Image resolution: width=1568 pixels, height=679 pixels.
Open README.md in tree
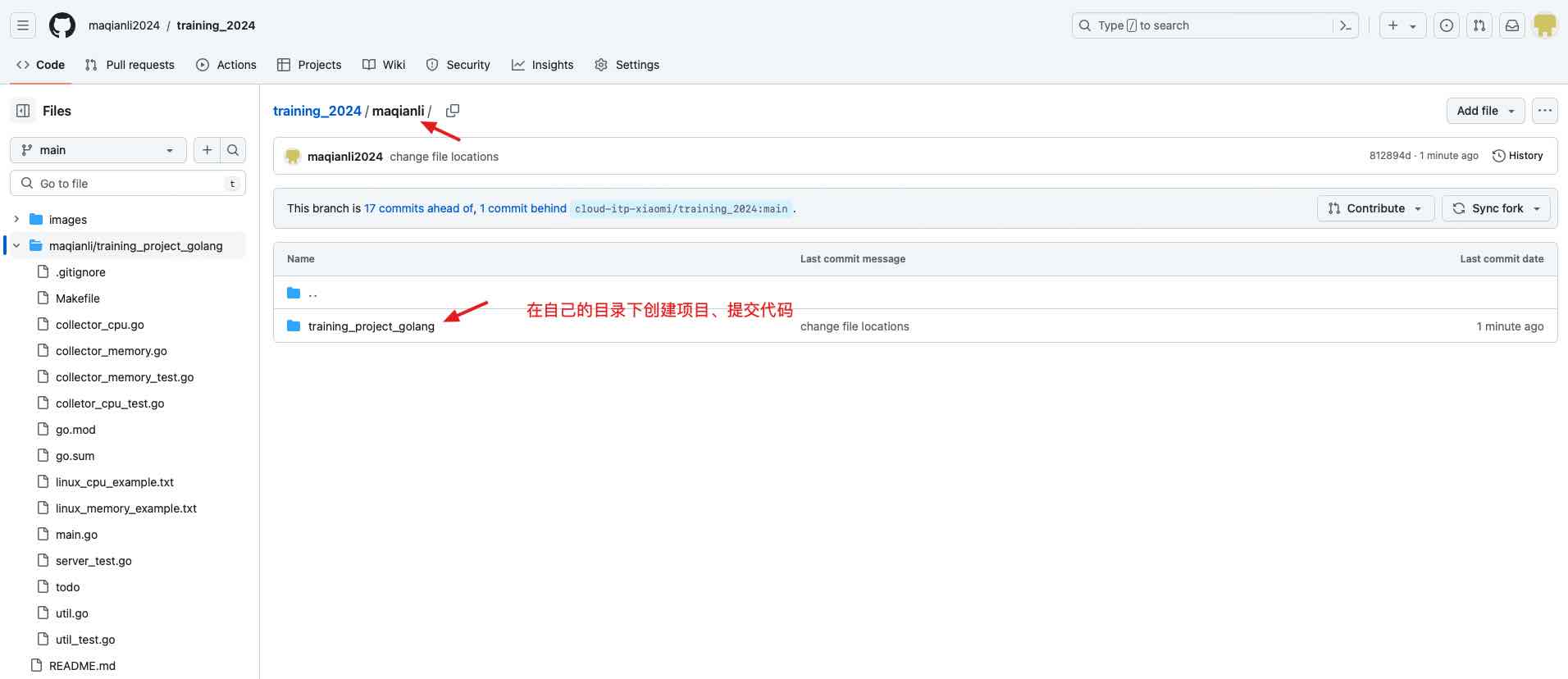point(82,666)
